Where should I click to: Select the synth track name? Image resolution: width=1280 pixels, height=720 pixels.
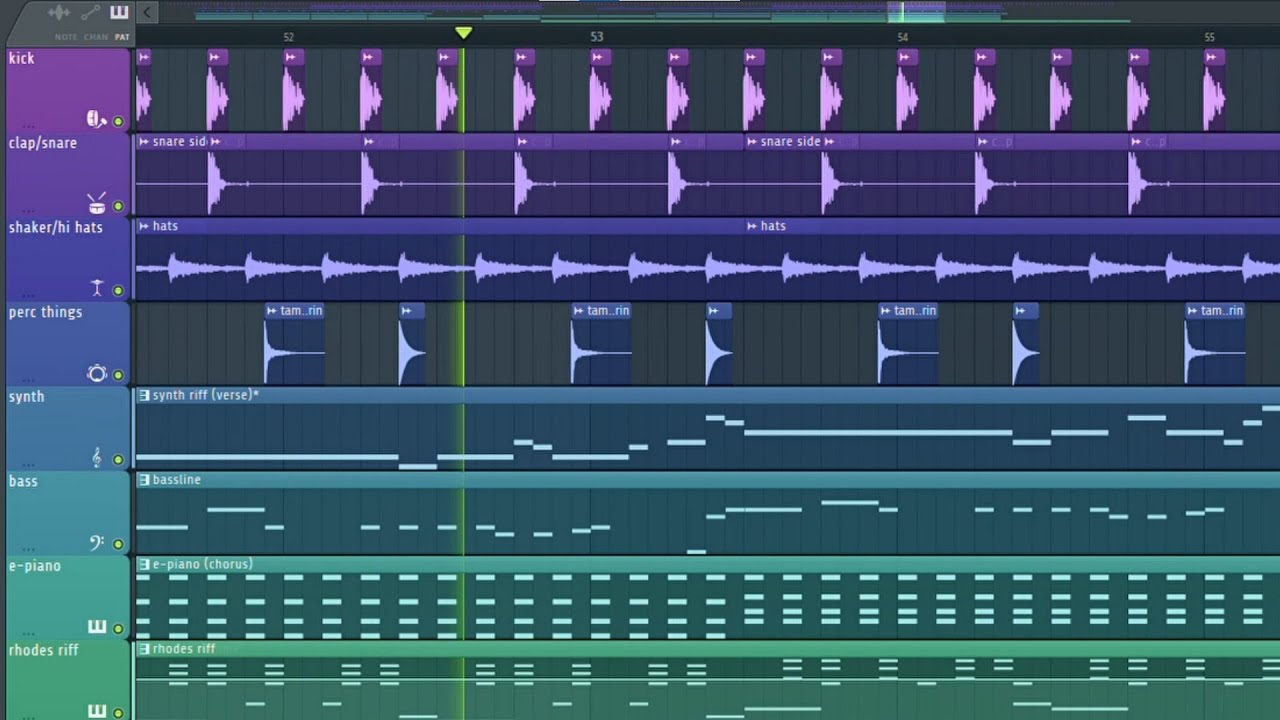pyautogui.click(x=27, y=397)
